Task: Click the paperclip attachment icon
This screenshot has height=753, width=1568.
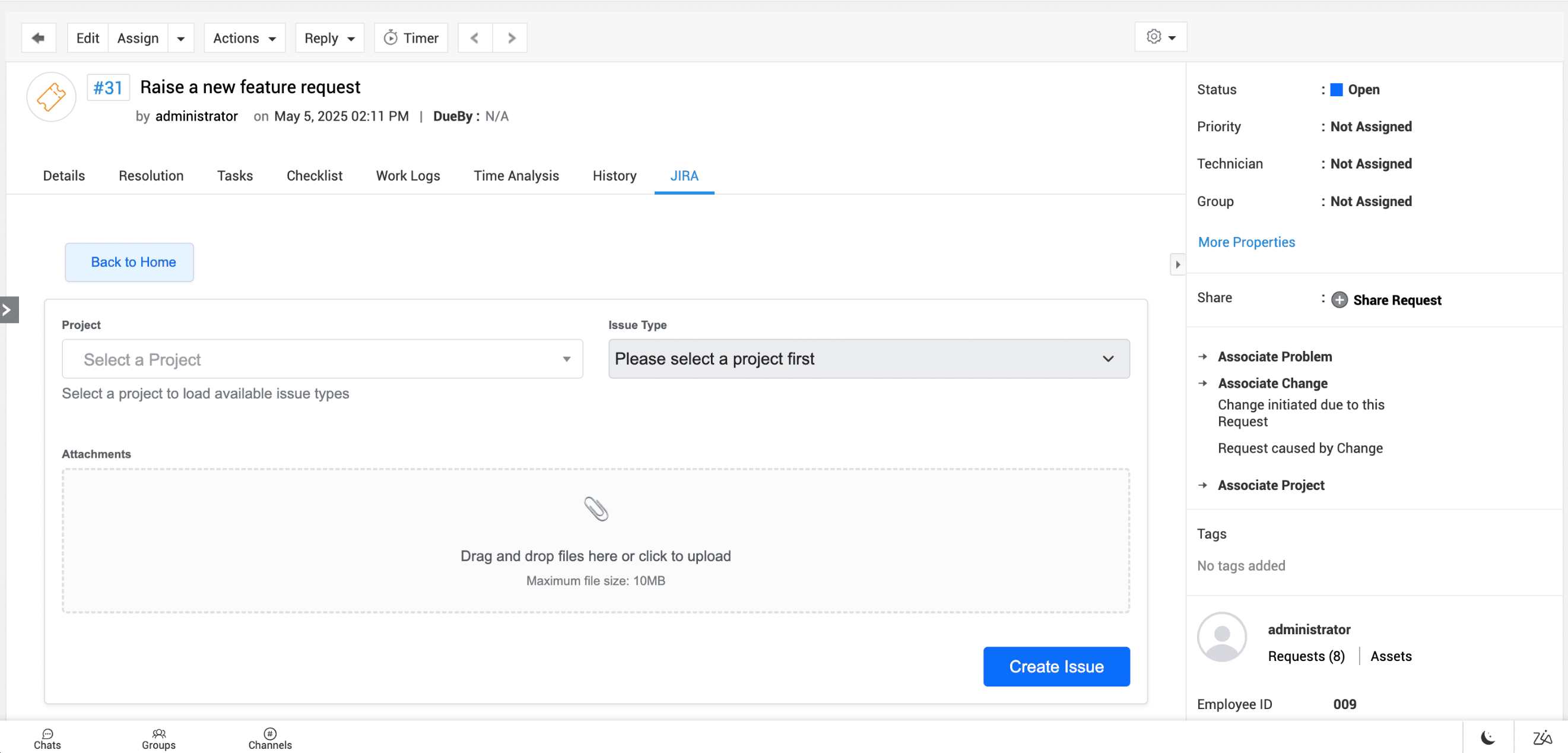Action: click(596, 509)
